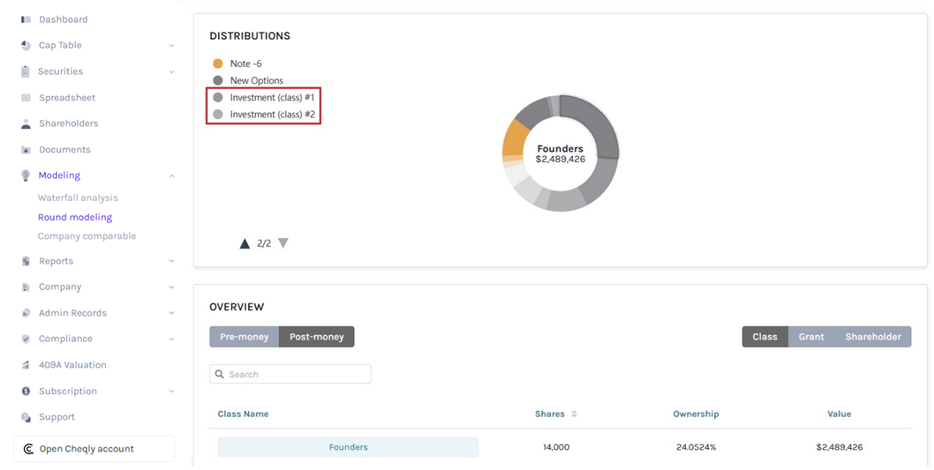Viewport: 934px width, 470px height.
Task: Click Open Cheqly account button
Action: [x=94, y=449]
